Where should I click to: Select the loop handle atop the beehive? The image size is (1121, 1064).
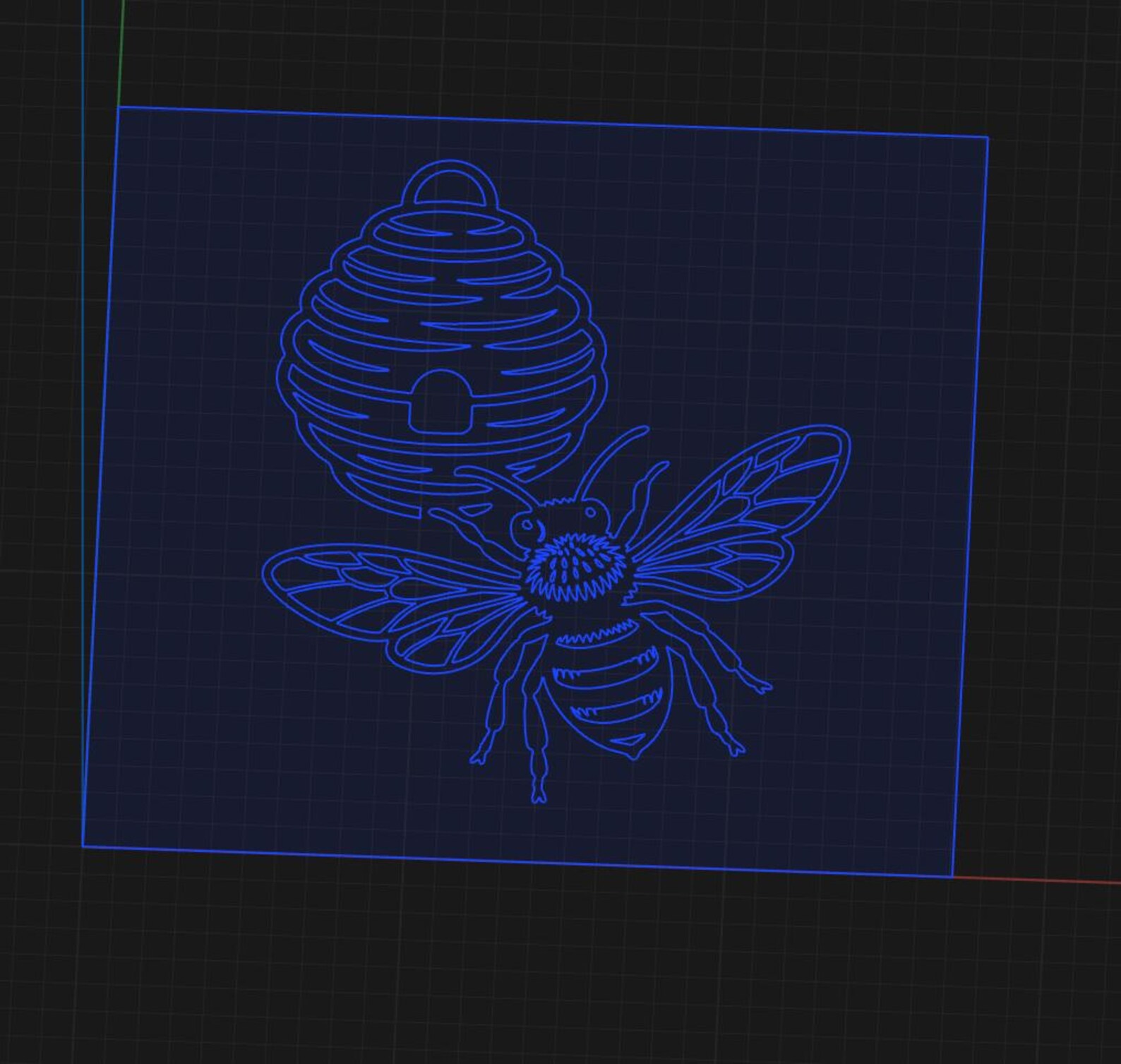click(450, 184)
